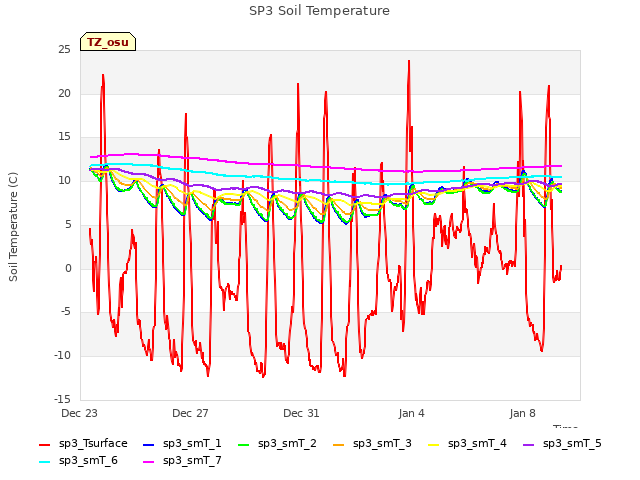The height and width of the screenshot is (480, 640).
Task: Click the magenta sp3_smT_7 legend swatch
Action: tap(149, 462)
